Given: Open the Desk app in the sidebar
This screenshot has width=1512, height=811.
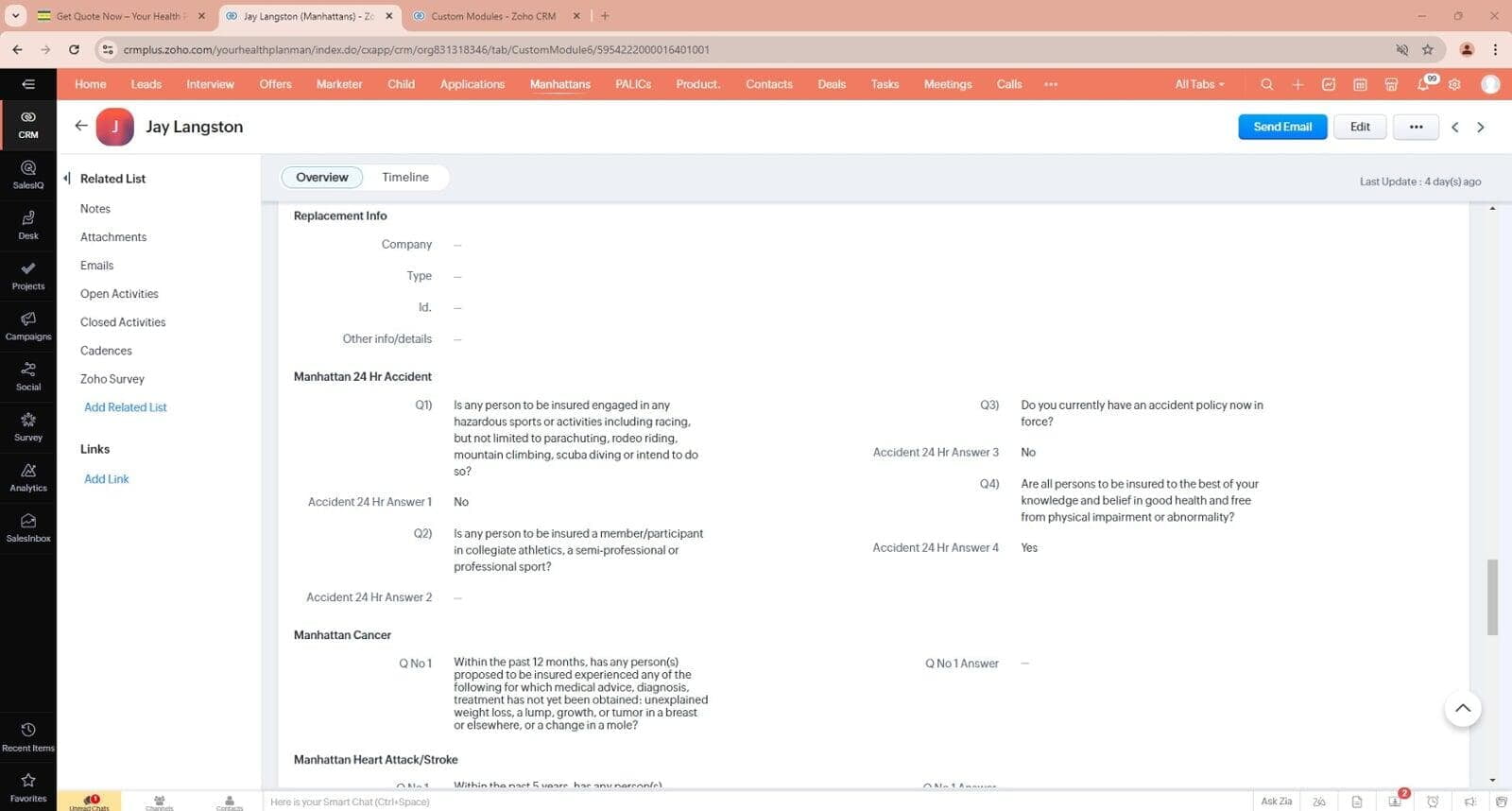Looking at the screenshot, I should pyautogui.click(x=28, y=225).
